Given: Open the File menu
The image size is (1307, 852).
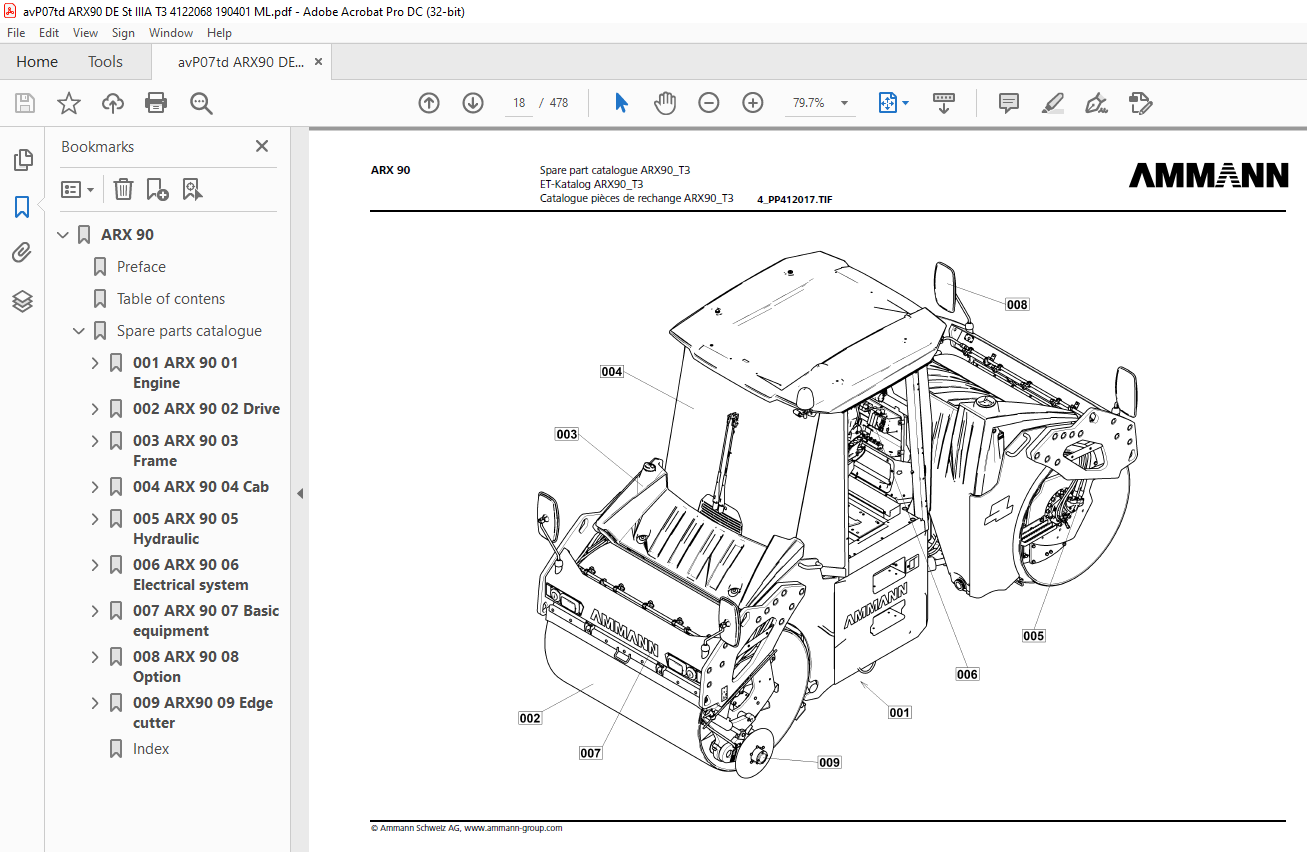Looking at the screenshot, I should click(16, 33).
